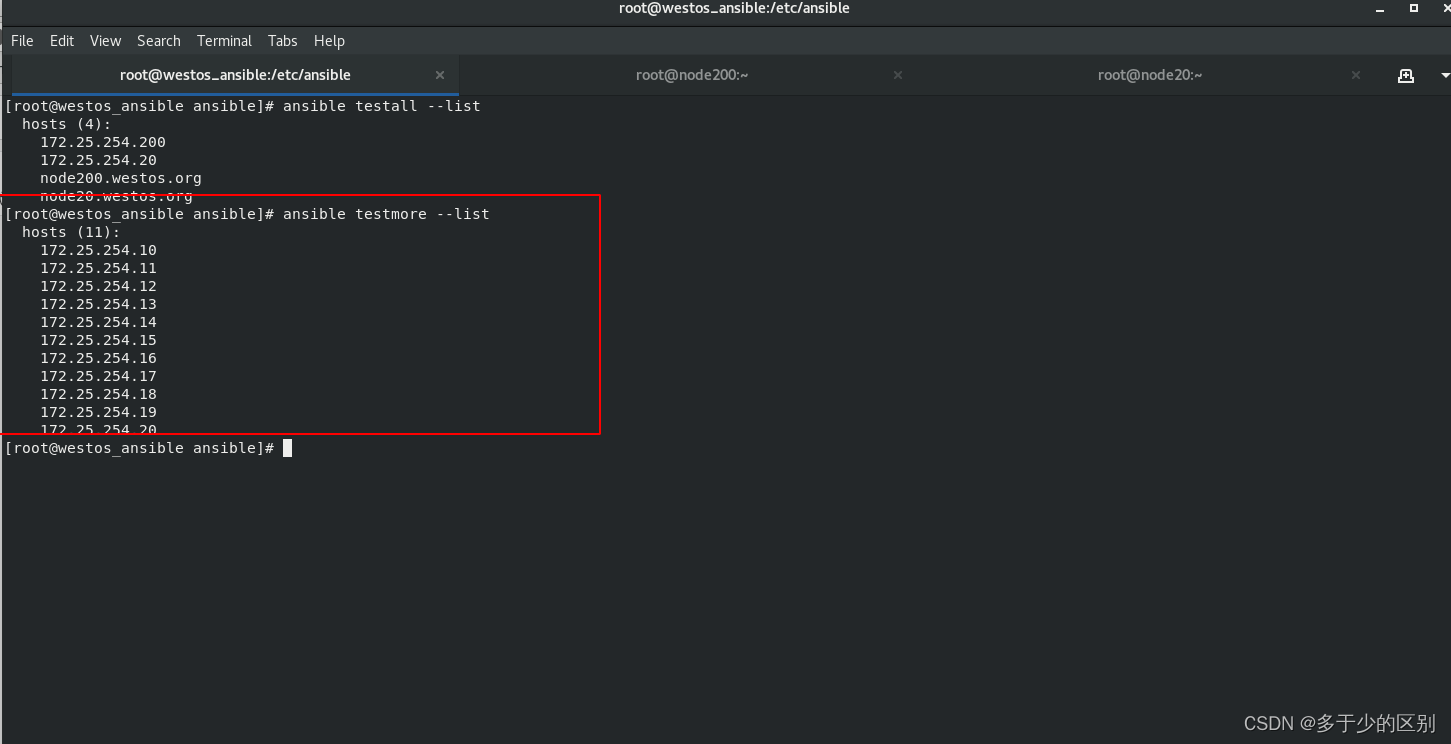
Task: Open the Terminal menu
Action: click(224, 41)
